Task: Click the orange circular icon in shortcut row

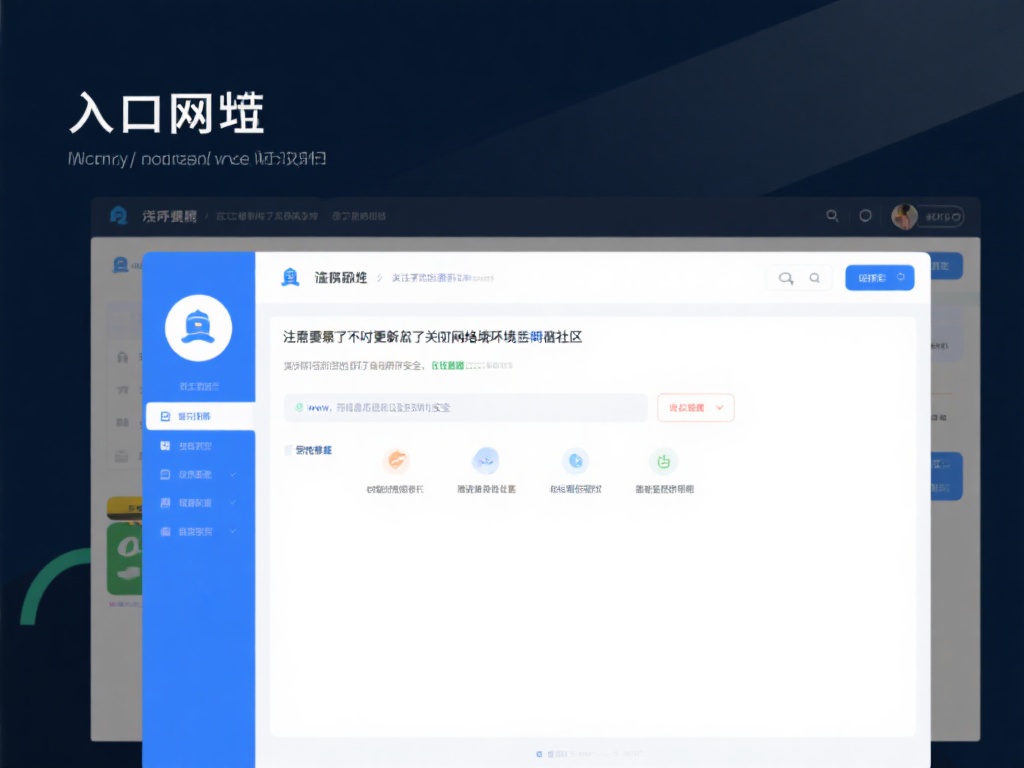Action: pos(396,461)
